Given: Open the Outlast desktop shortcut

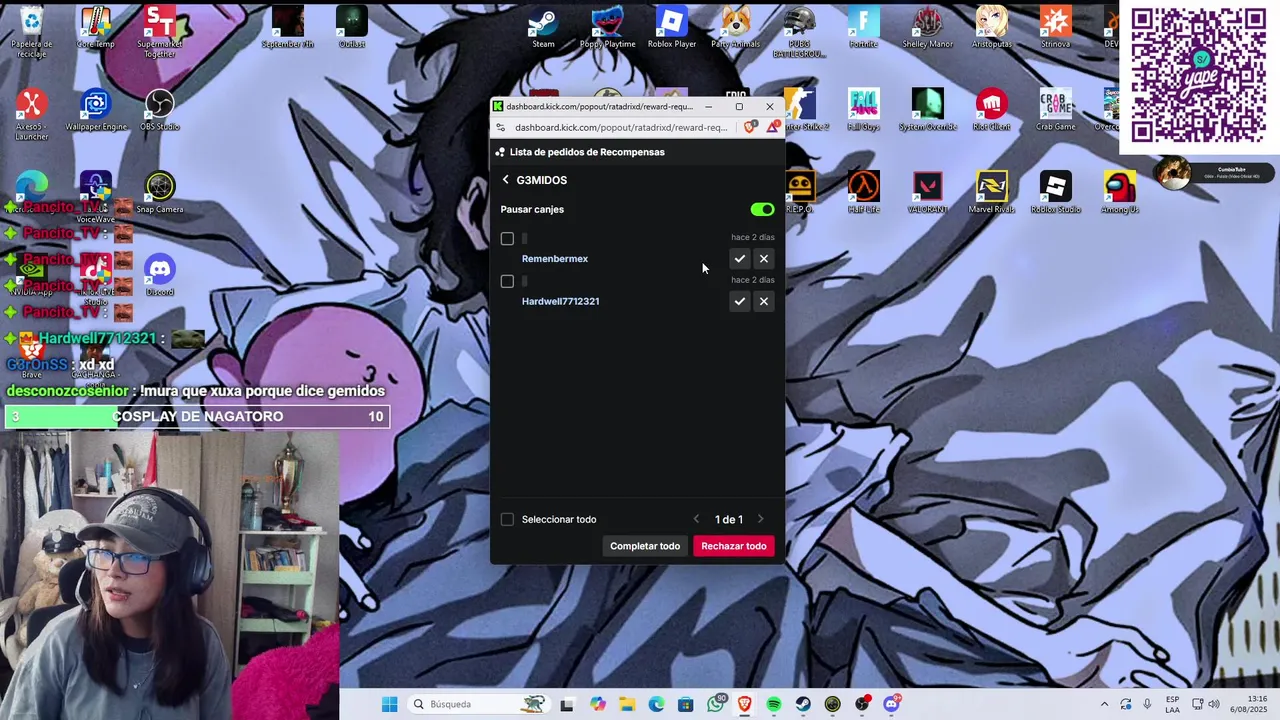Looking at the screenshot, I should (x=351, y=27).
